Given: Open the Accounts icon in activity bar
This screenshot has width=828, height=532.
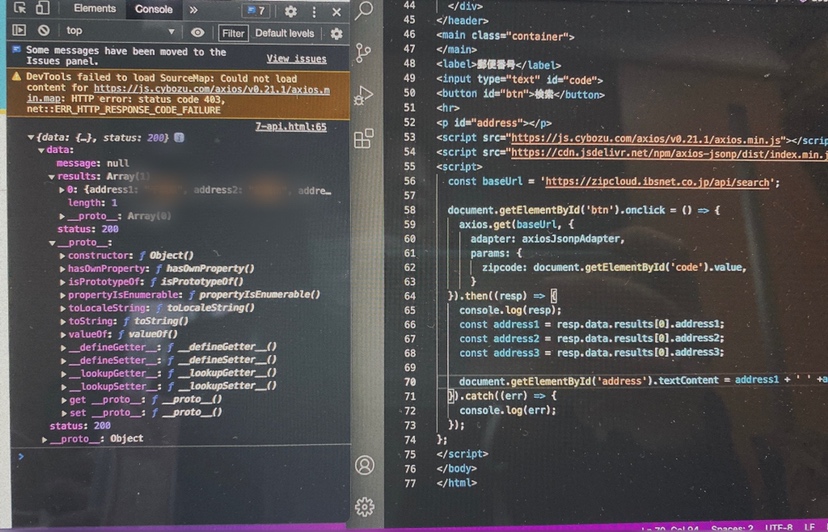Looking at the screenshot, I should point(364,465).
